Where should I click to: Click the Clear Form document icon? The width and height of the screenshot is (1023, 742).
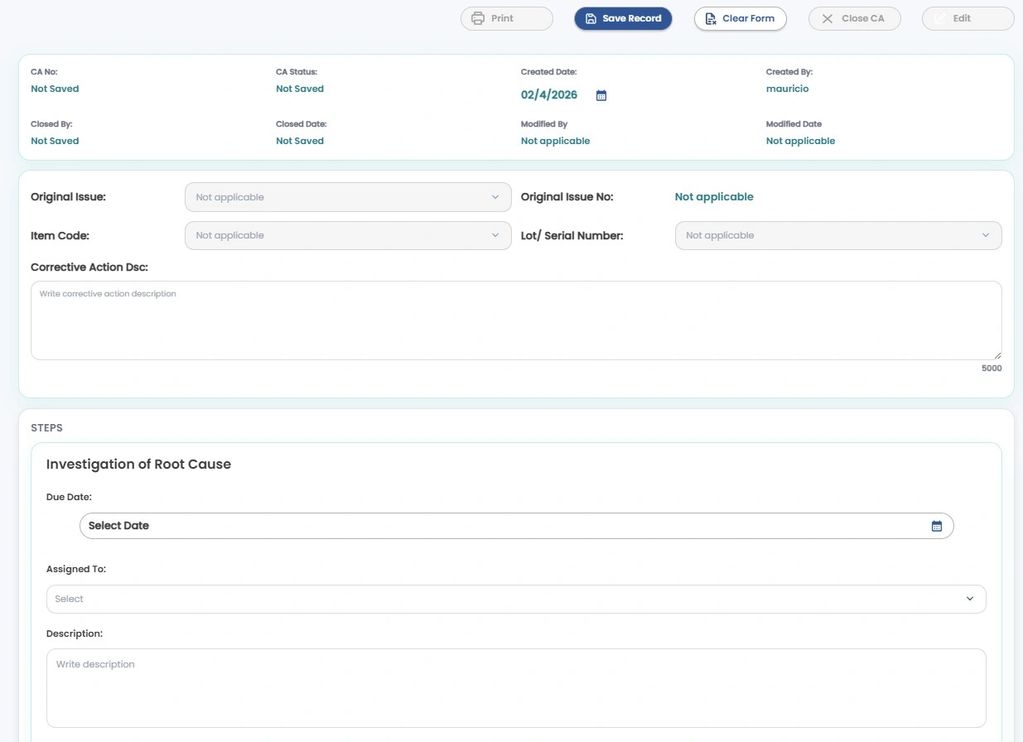(710, 19)
